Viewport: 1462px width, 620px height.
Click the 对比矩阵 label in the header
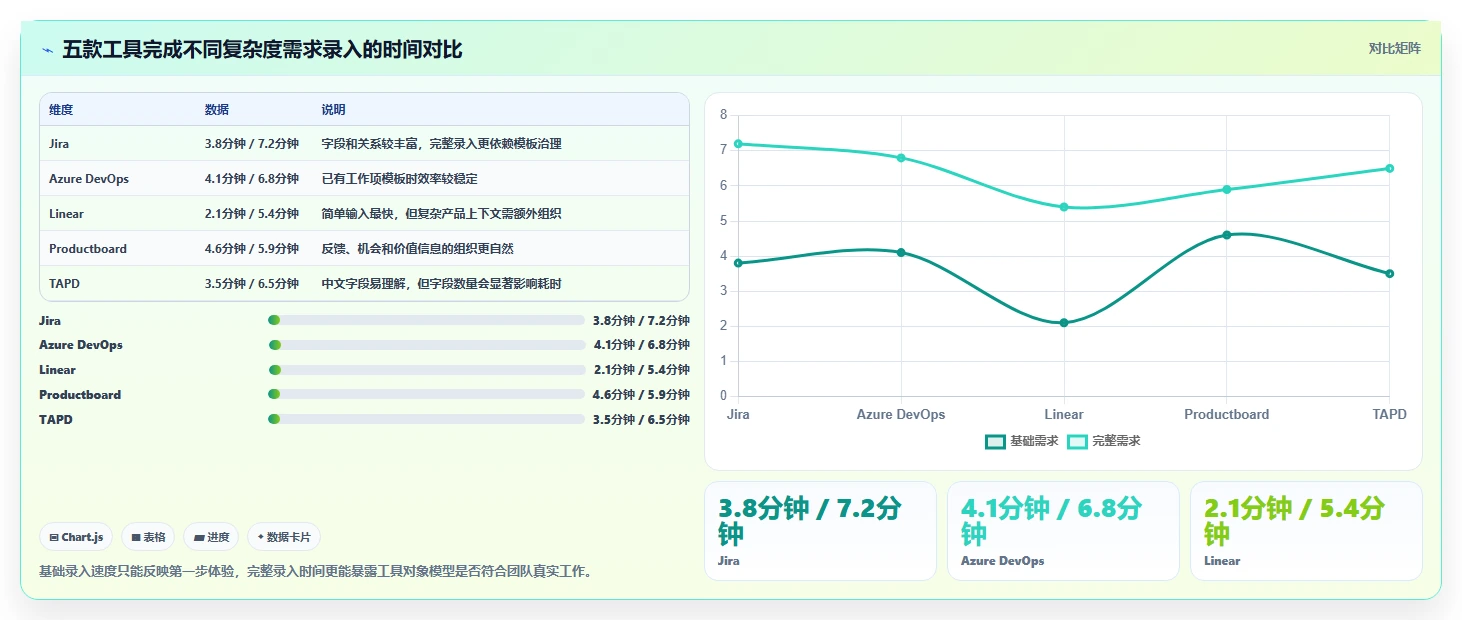point(1394,48)
